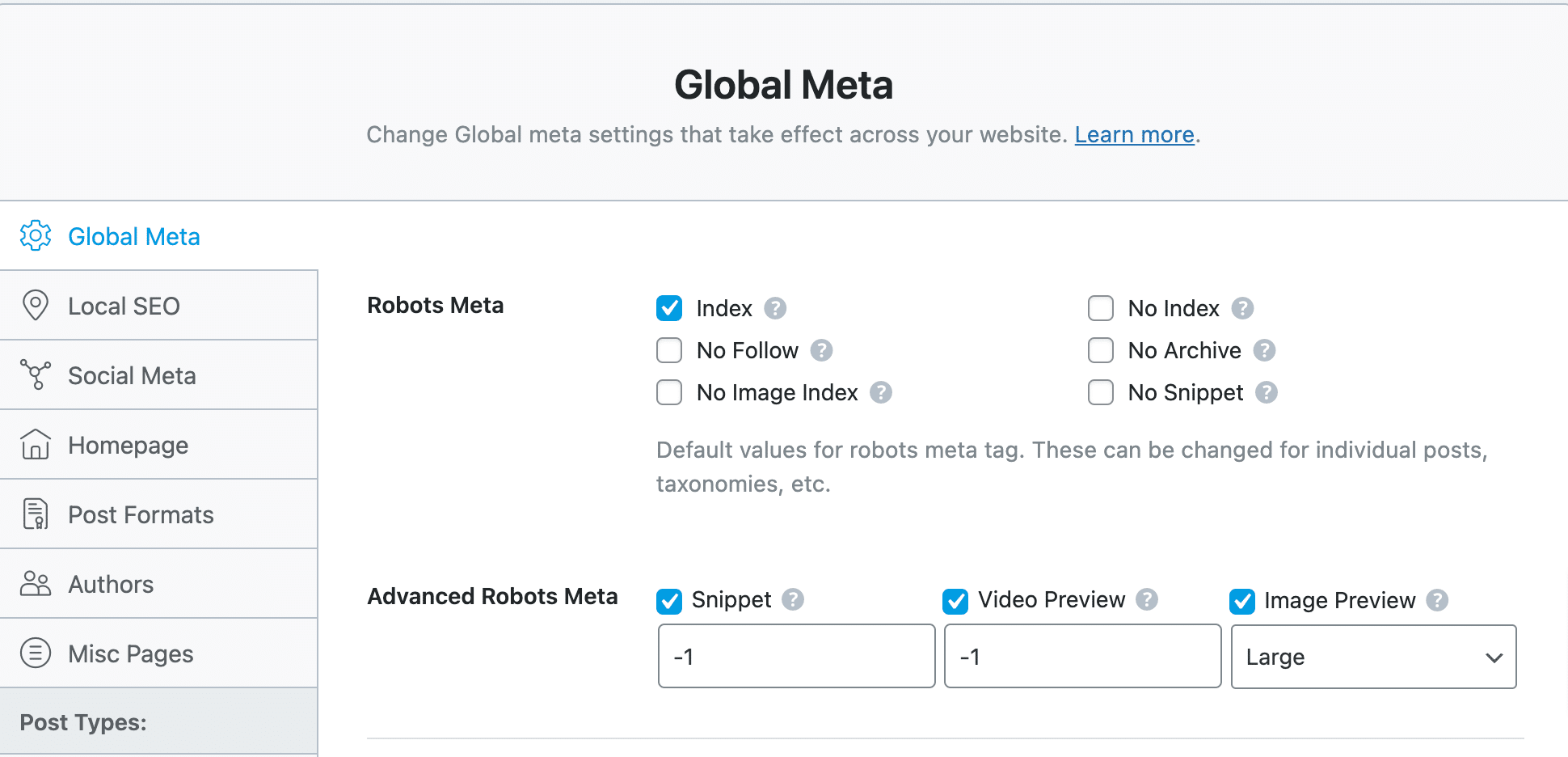Click the Misc Pages list icon

pyautogui.click(x=35, y=653)
